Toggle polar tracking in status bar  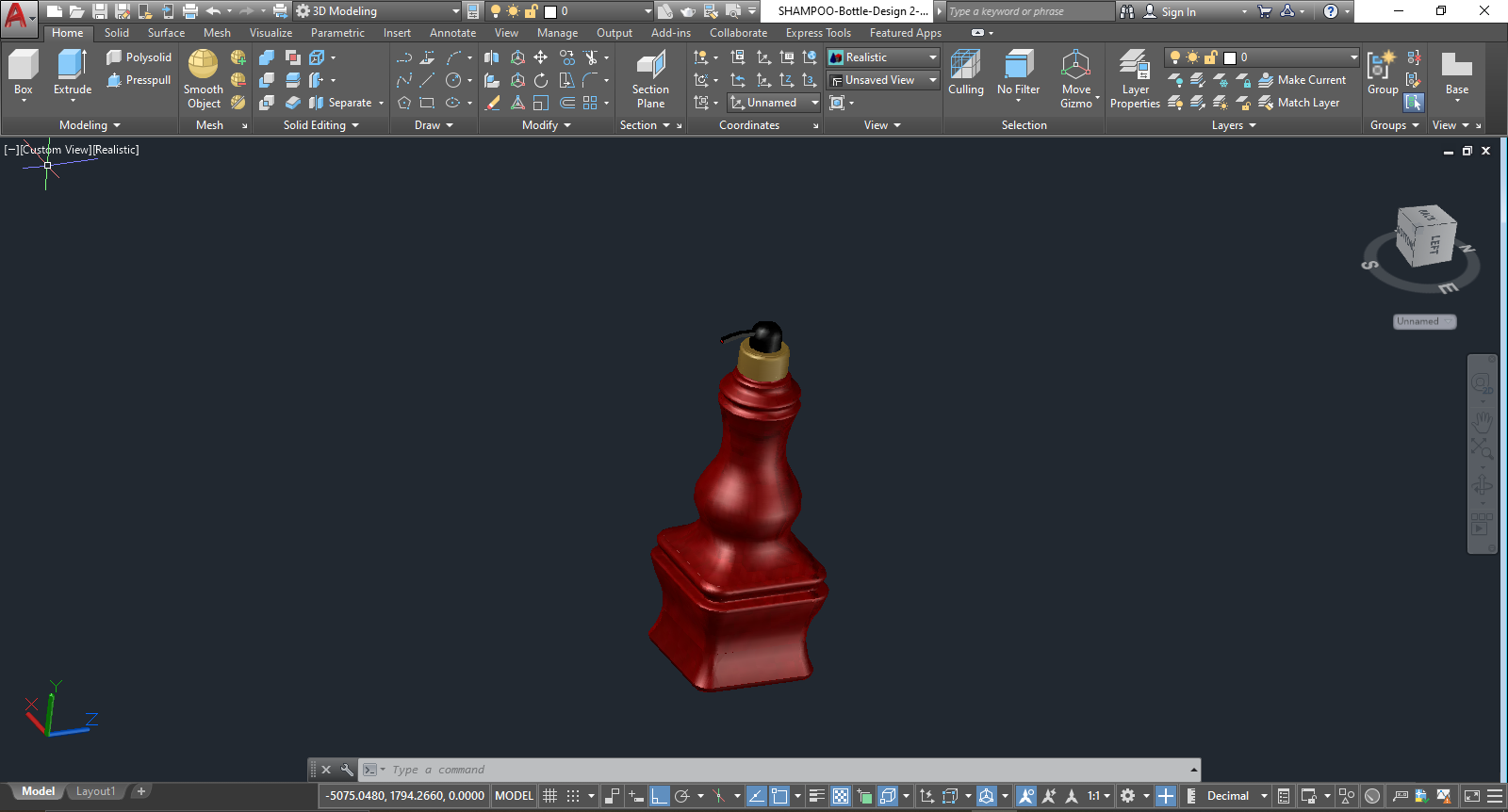682,796
